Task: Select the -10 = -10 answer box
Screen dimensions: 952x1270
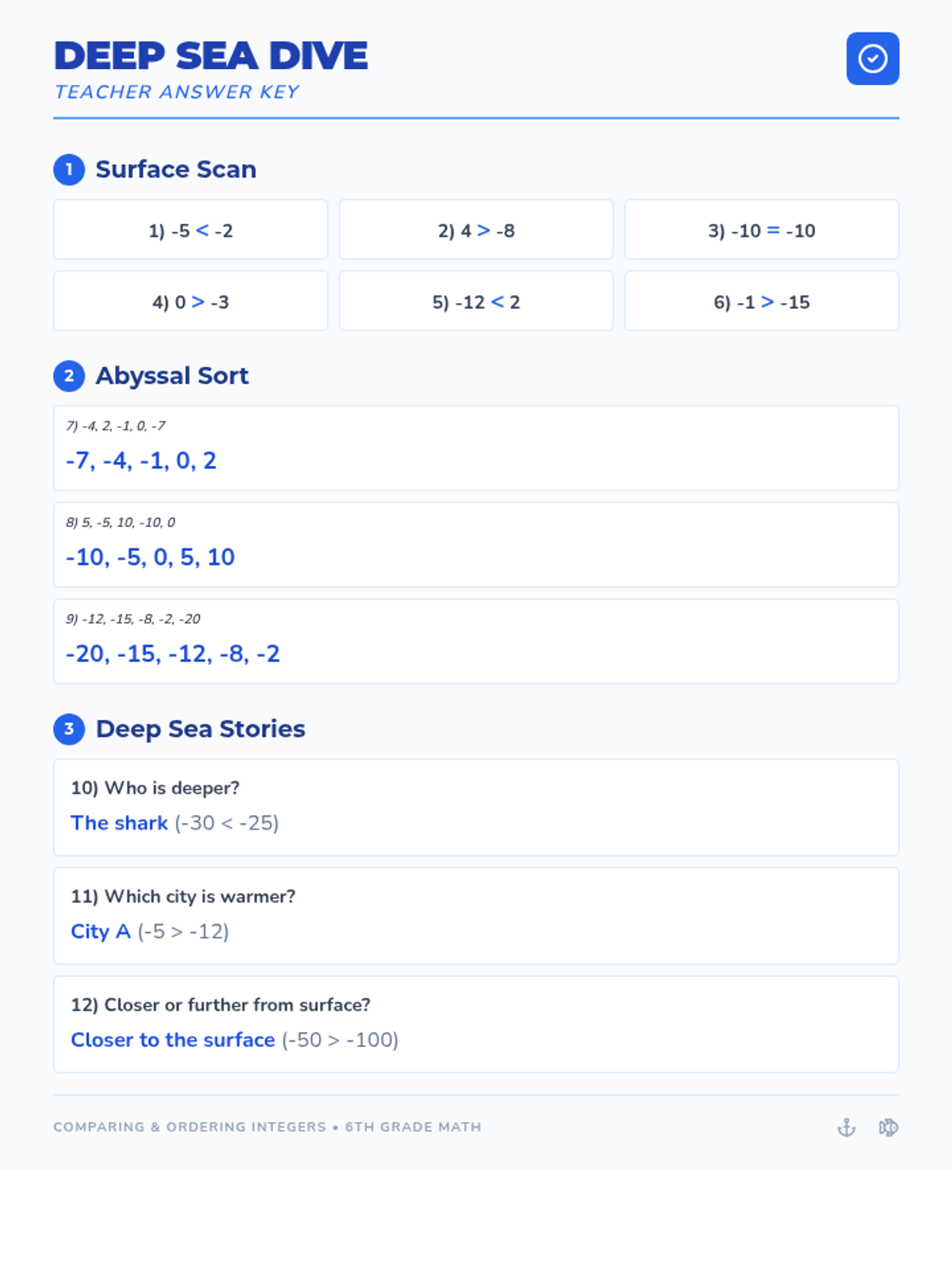Action: (x=762, y=229)
